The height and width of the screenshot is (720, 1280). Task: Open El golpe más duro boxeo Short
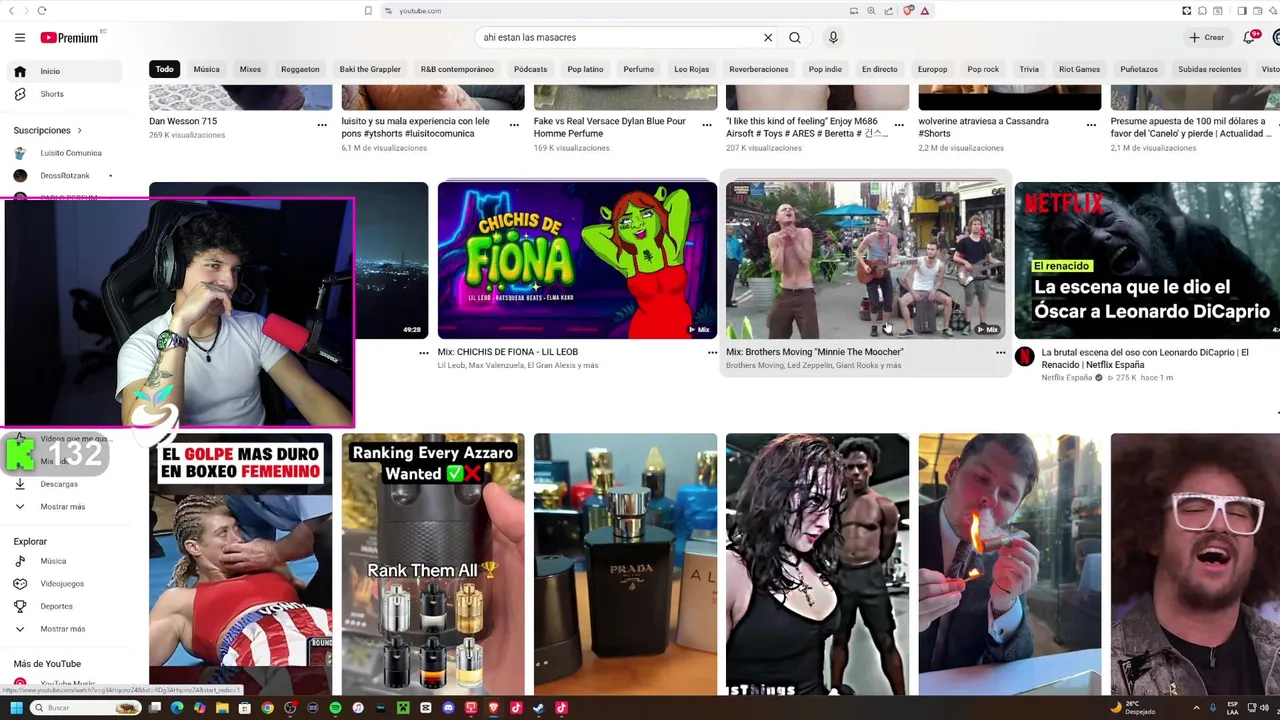pyautogui.click(x=240, y=564)
